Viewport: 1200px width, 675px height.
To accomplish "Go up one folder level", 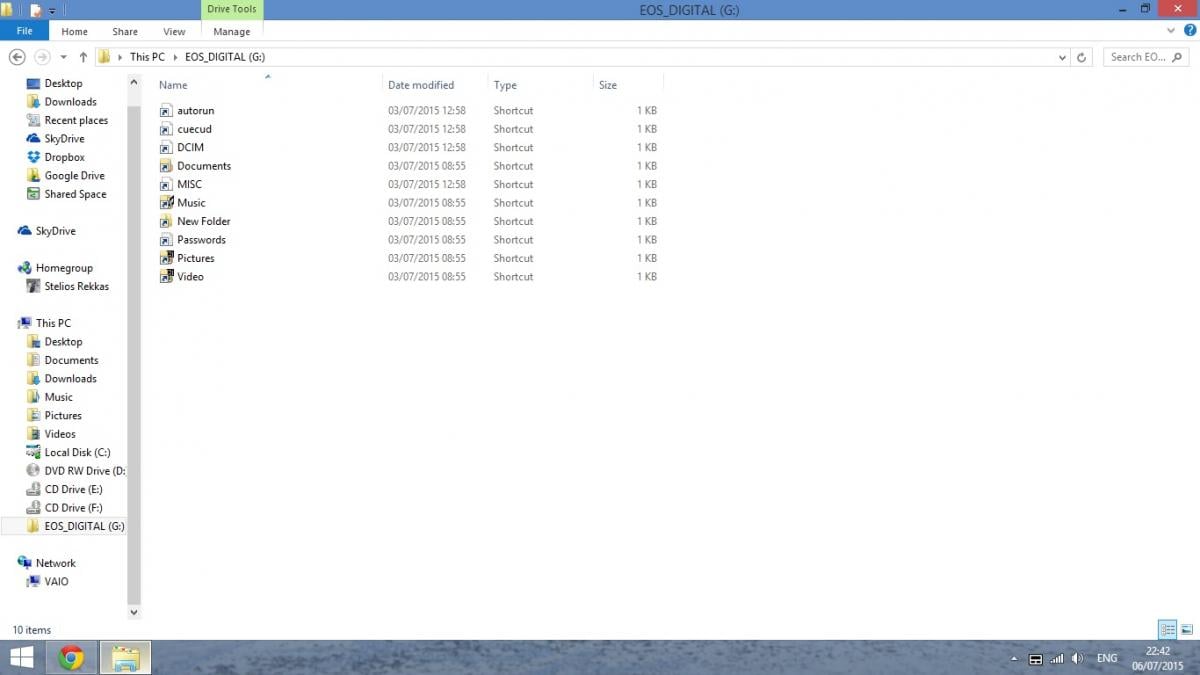I will [83, 57].
